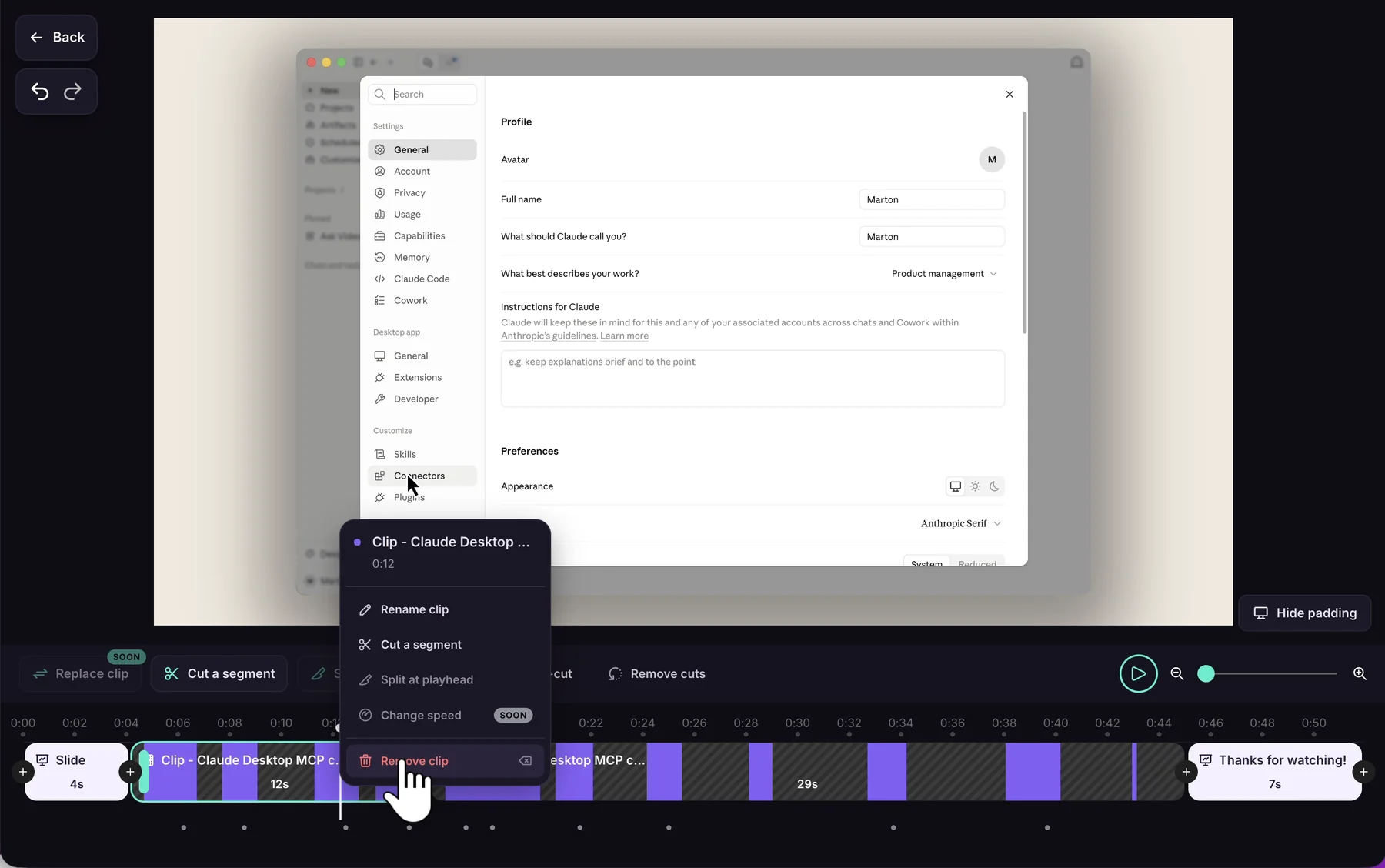This screenshot has width=1385, height=868.
Task: Open the Memory settings item
Action: [422, 257]
